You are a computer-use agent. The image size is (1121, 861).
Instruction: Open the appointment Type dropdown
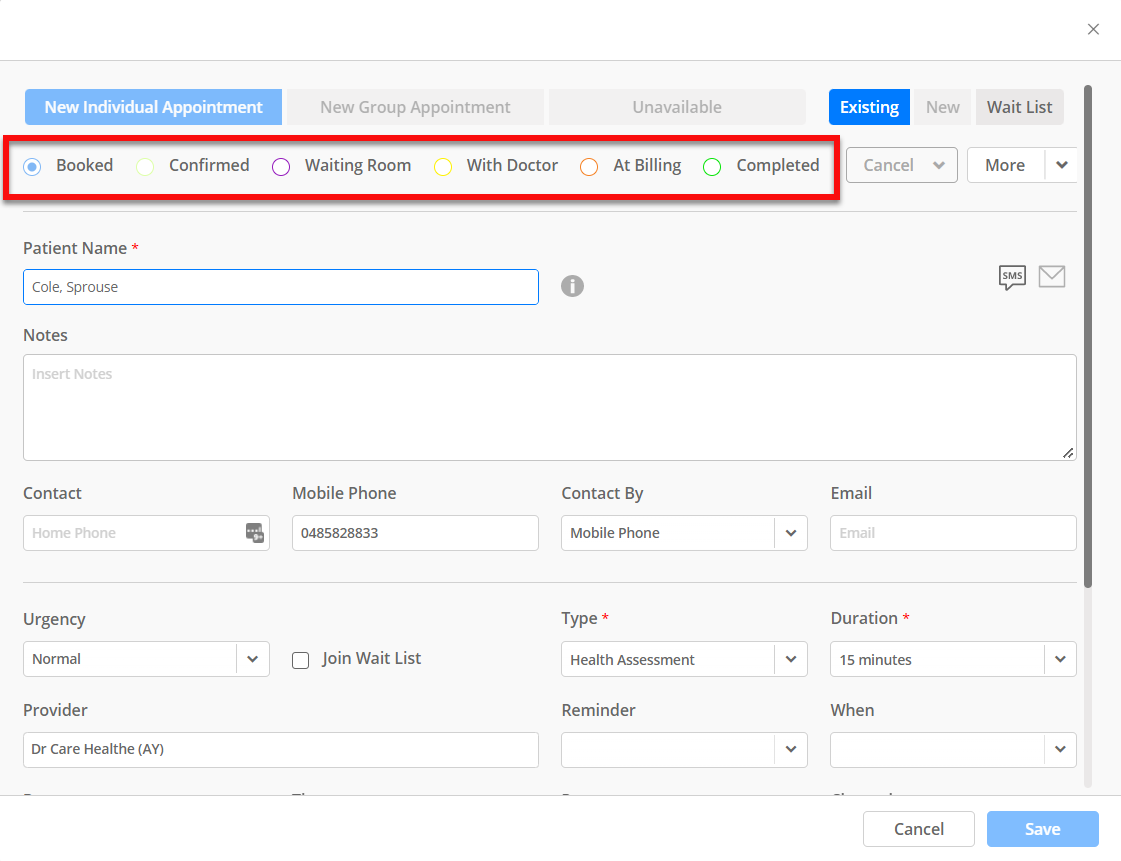pyautogui.click(x=790, y=659)
